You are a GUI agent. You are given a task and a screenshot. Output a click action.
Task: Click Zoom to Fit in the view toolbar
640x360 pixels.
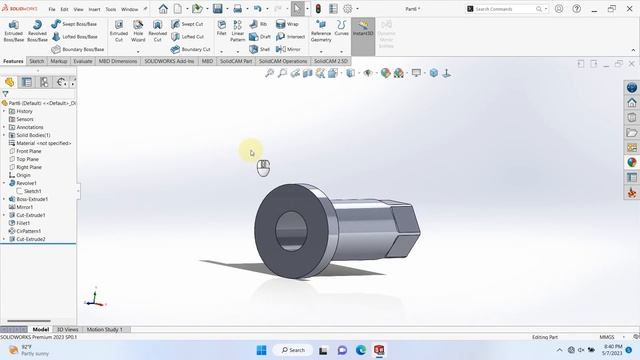269,73
